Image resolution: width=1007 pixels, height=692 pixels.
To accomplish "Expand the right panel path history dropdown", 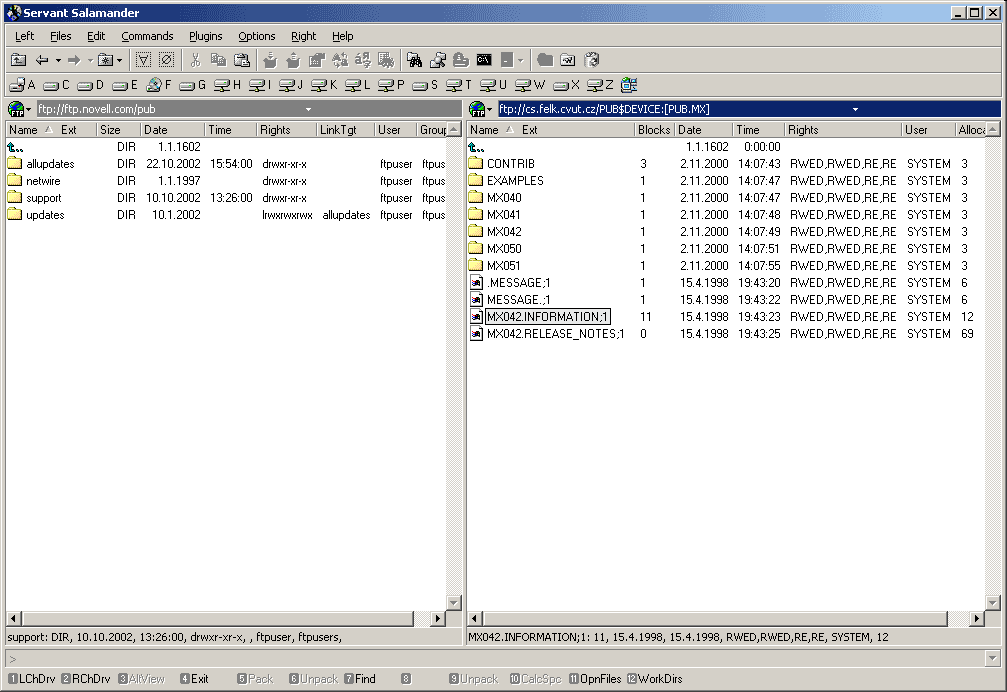I will 855,109.
